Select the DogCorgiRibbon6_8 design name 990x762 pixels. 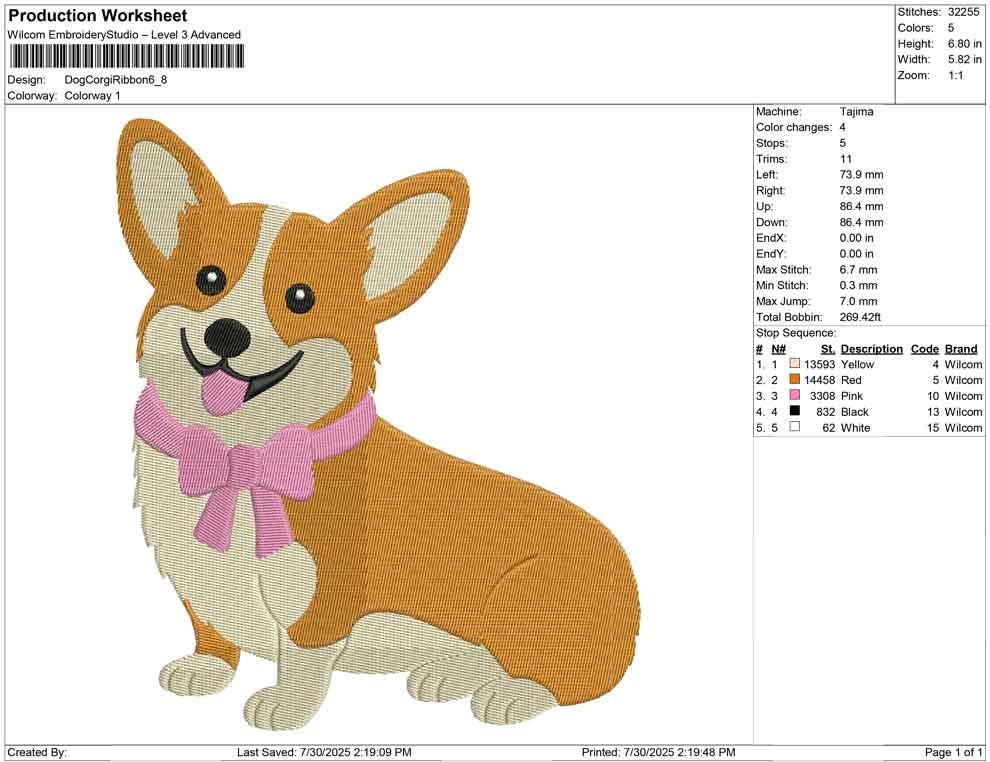click(117, 78)
